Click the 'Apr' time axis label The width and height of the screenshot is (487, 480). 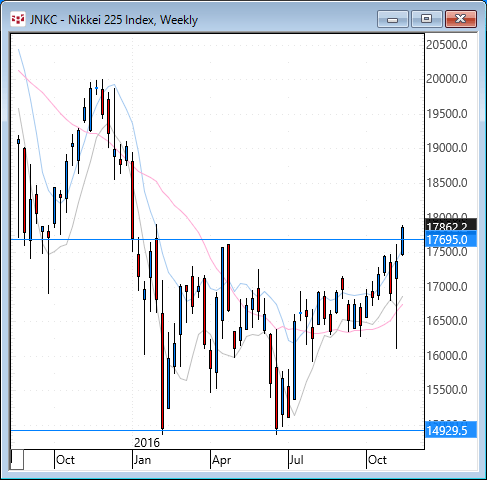222,460
